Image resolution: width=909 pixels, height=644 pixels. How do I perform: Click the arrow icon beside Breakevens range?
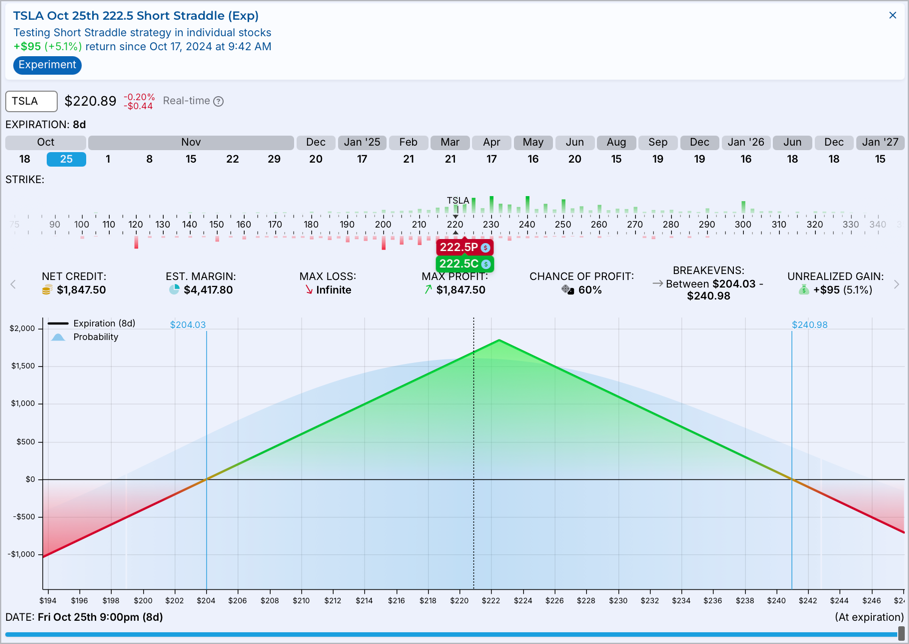point(657,283)
